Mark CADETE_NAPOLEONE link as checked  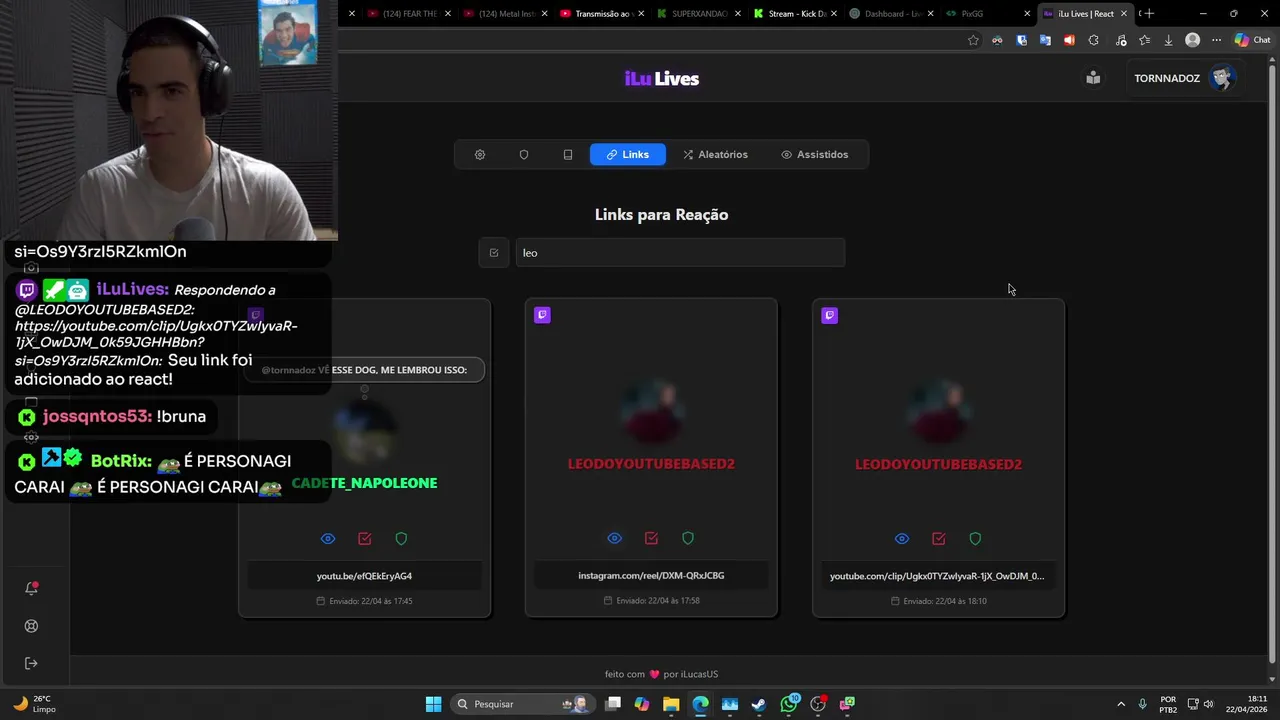coord(365,539)
